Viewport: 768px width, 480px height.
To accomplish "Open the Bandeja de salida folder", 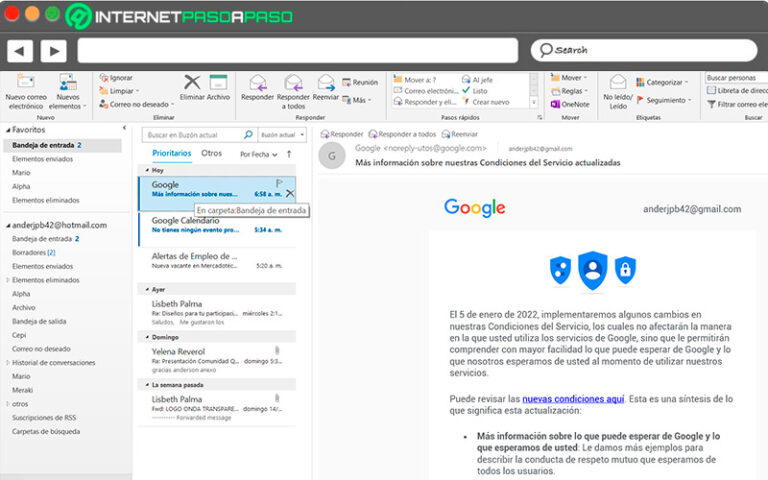I will (x=39, y=321).
